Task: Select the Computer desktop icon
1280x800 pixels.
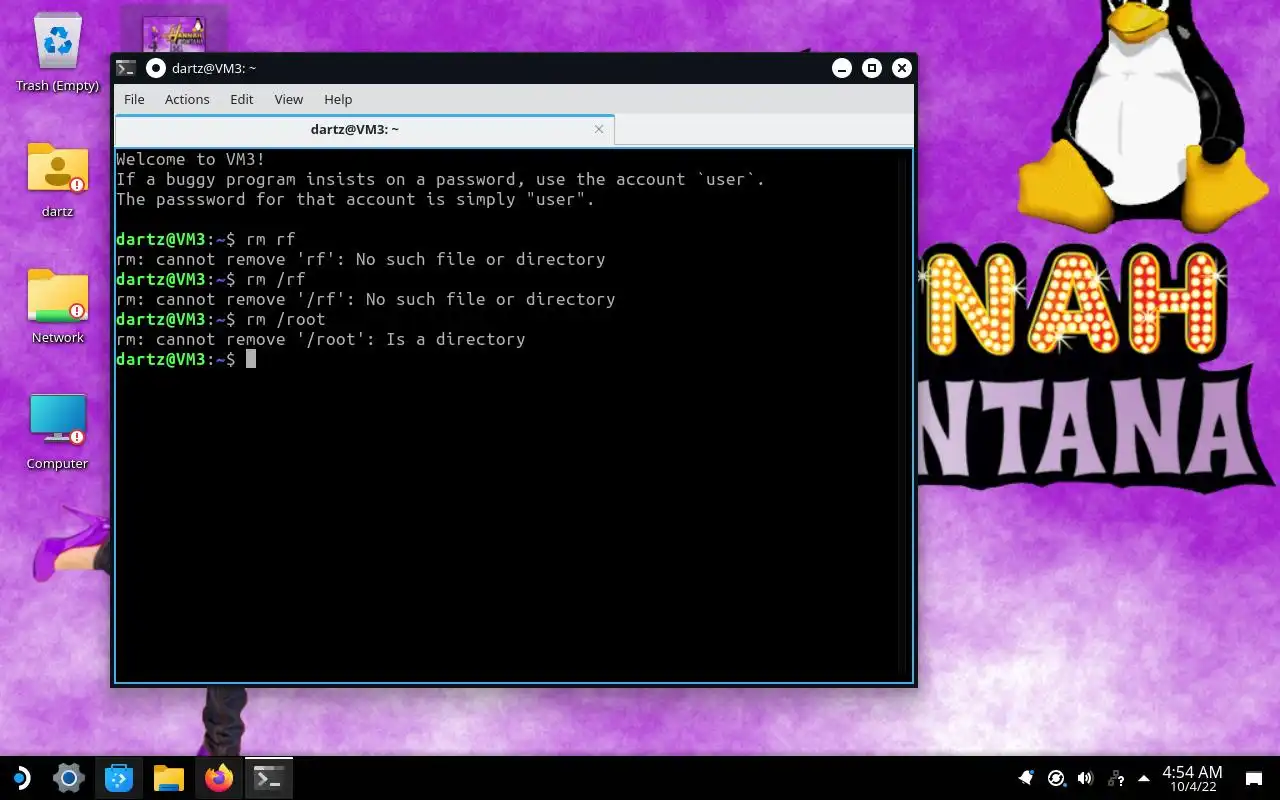Action: pos(58,431)
